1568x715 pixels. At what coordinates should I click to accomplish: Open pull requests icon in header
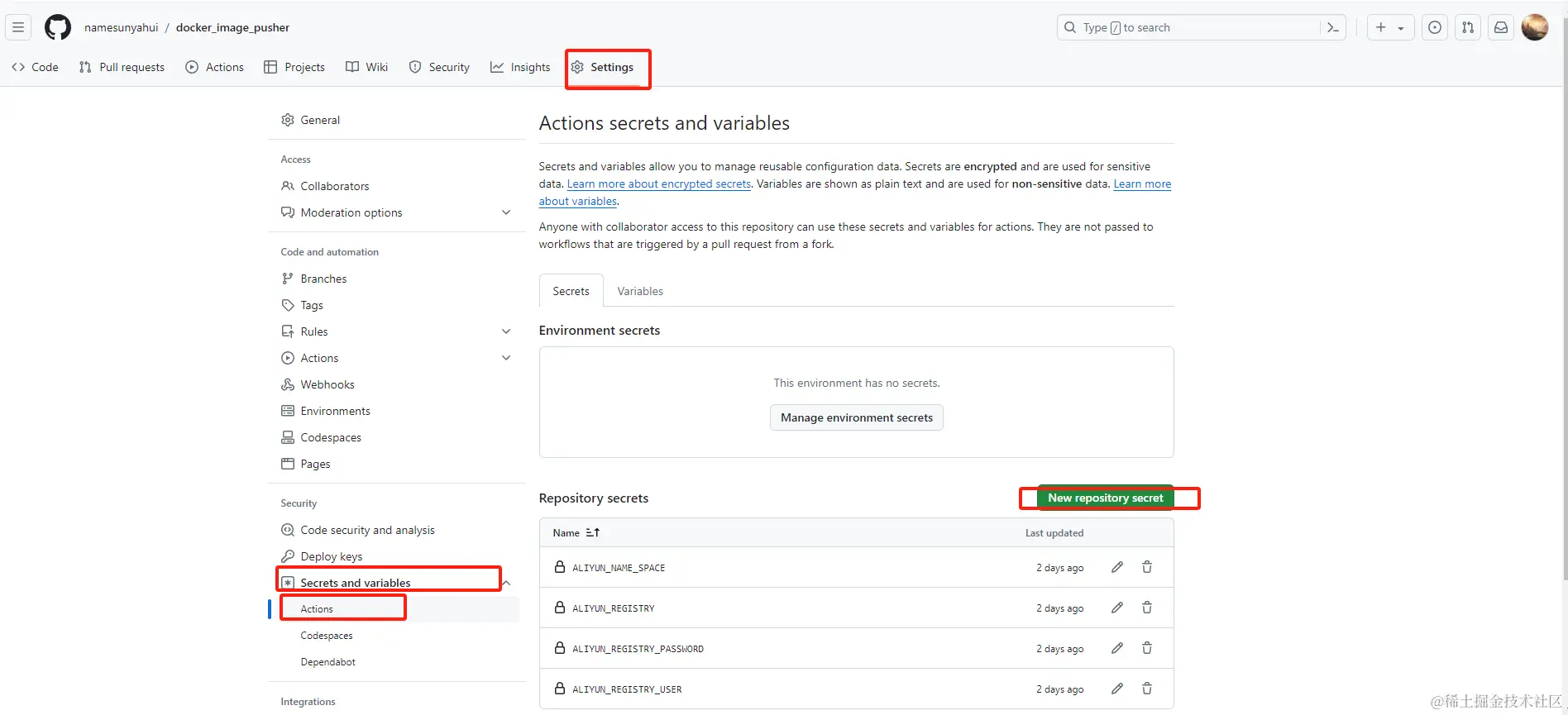coord(1468,27)
